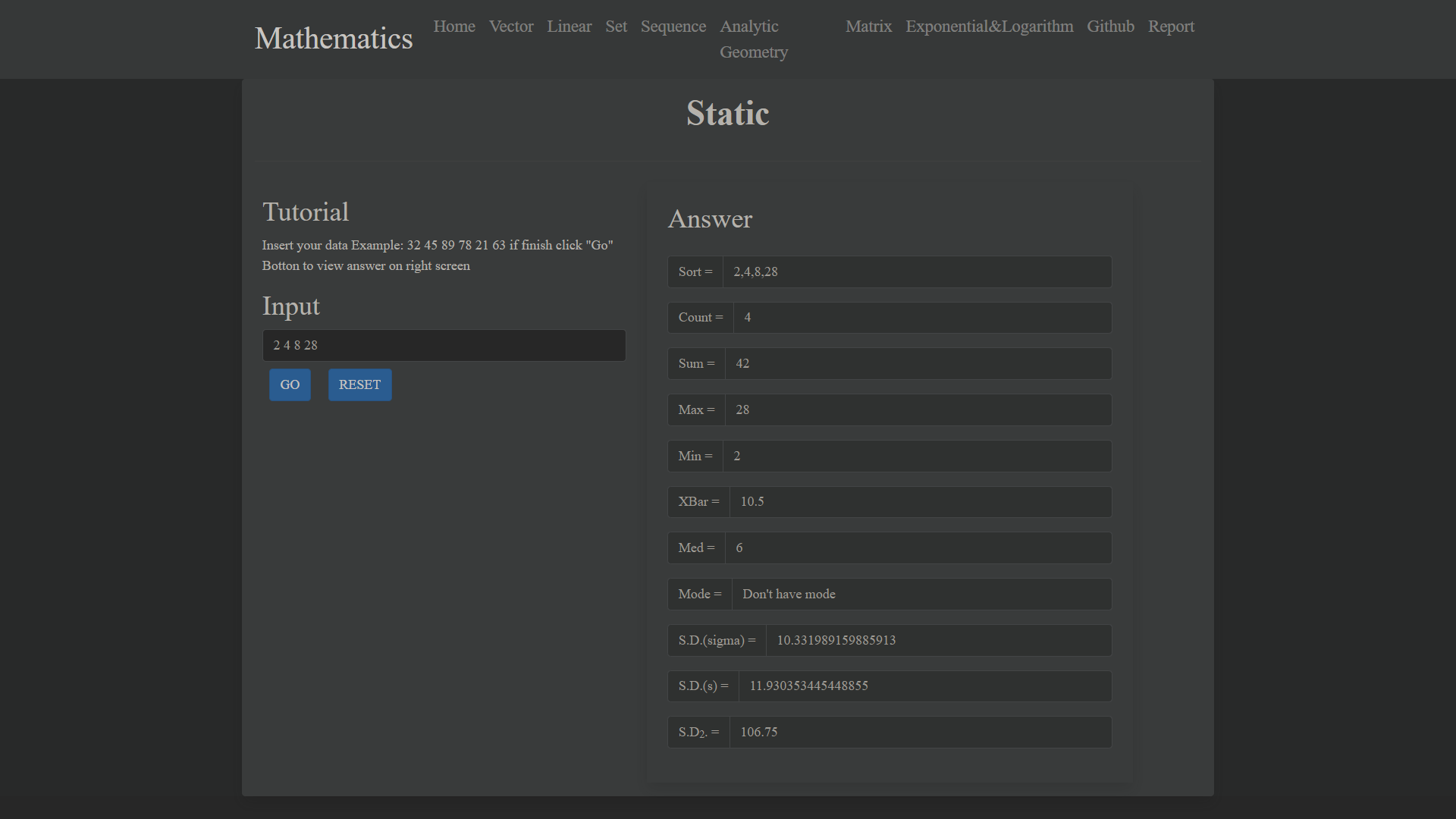The height and width of the screenshot is (819, 1456).
Task: Select the Mode result showing Don't have mode
Action: 921,594
